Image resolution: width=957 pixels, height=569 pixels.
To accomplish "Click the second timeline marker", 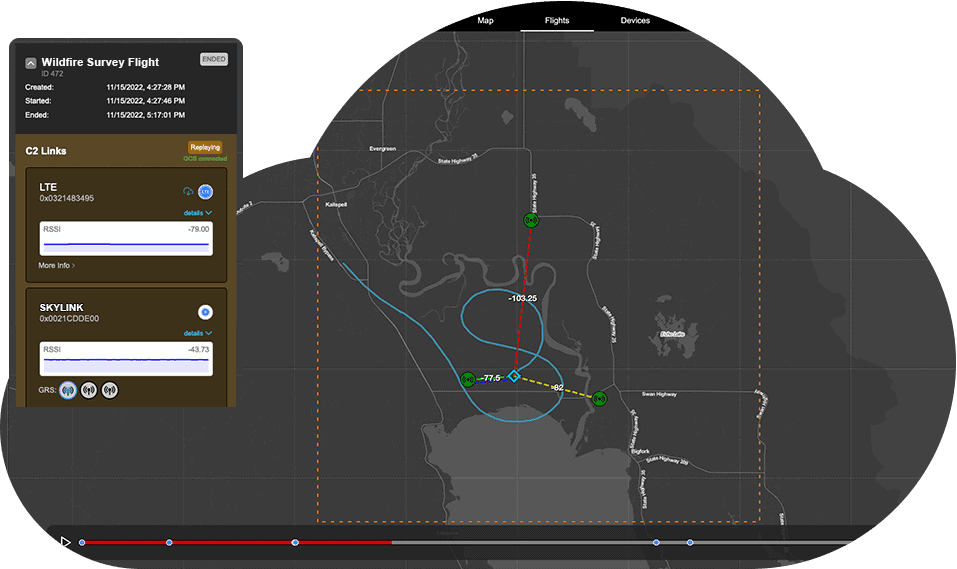I will coord(169,542).
